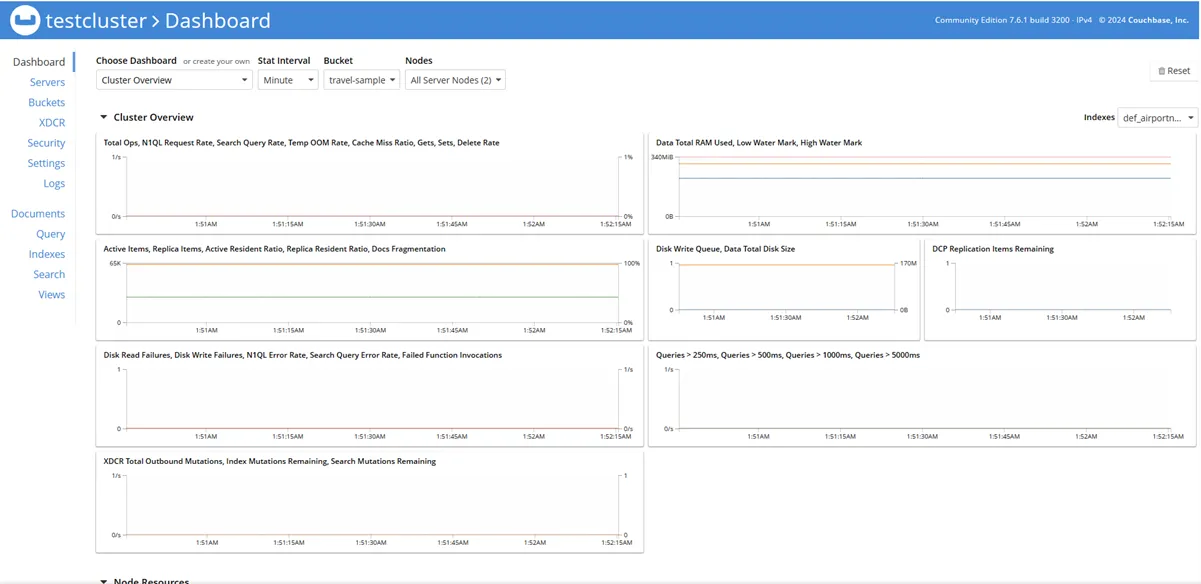The width and height of the screenshot is (1201, 584).
Task: Open Queries > 250ms chart
Action: [x=922, y=393]
